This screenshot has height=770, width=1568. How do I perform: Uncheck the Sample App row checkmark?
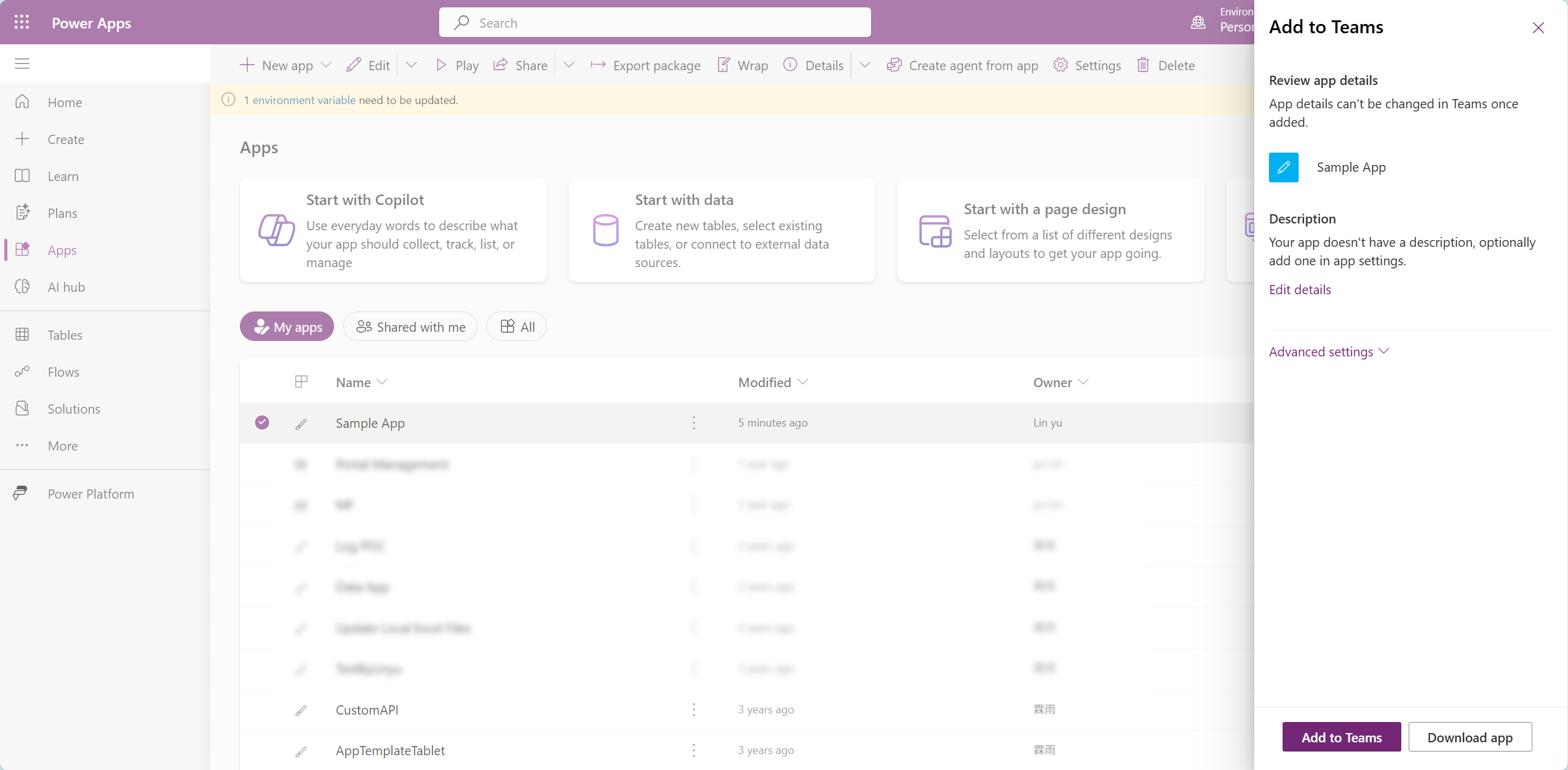tap(262, 423)
